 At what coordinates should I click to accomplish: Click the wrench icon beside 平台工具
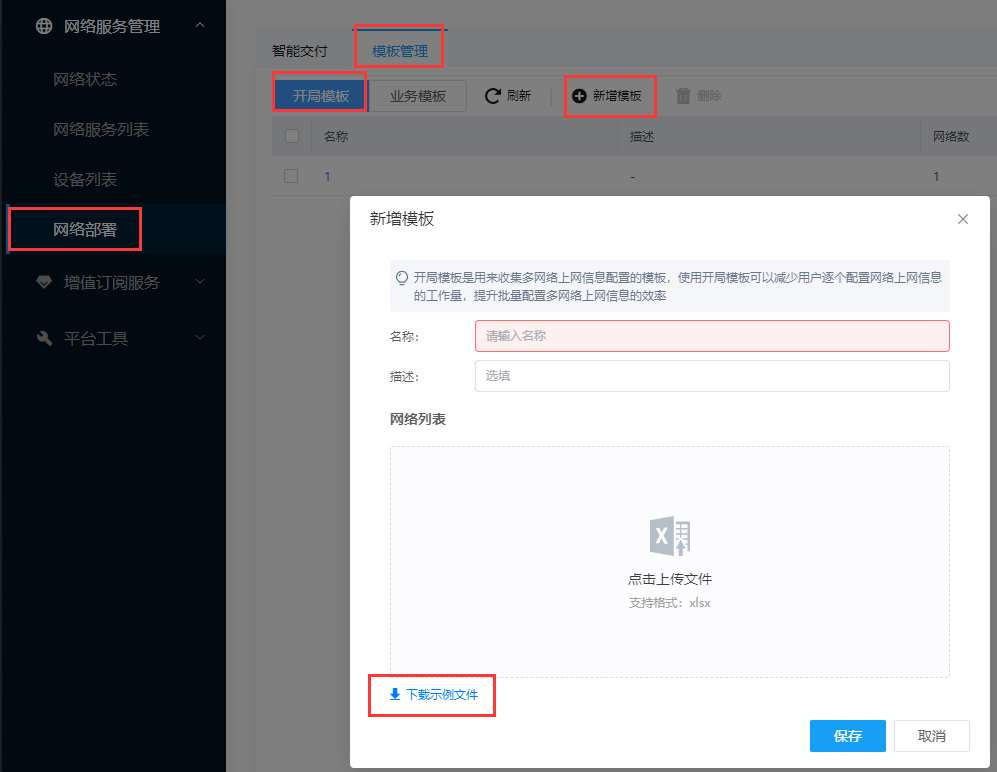[44, 338]
